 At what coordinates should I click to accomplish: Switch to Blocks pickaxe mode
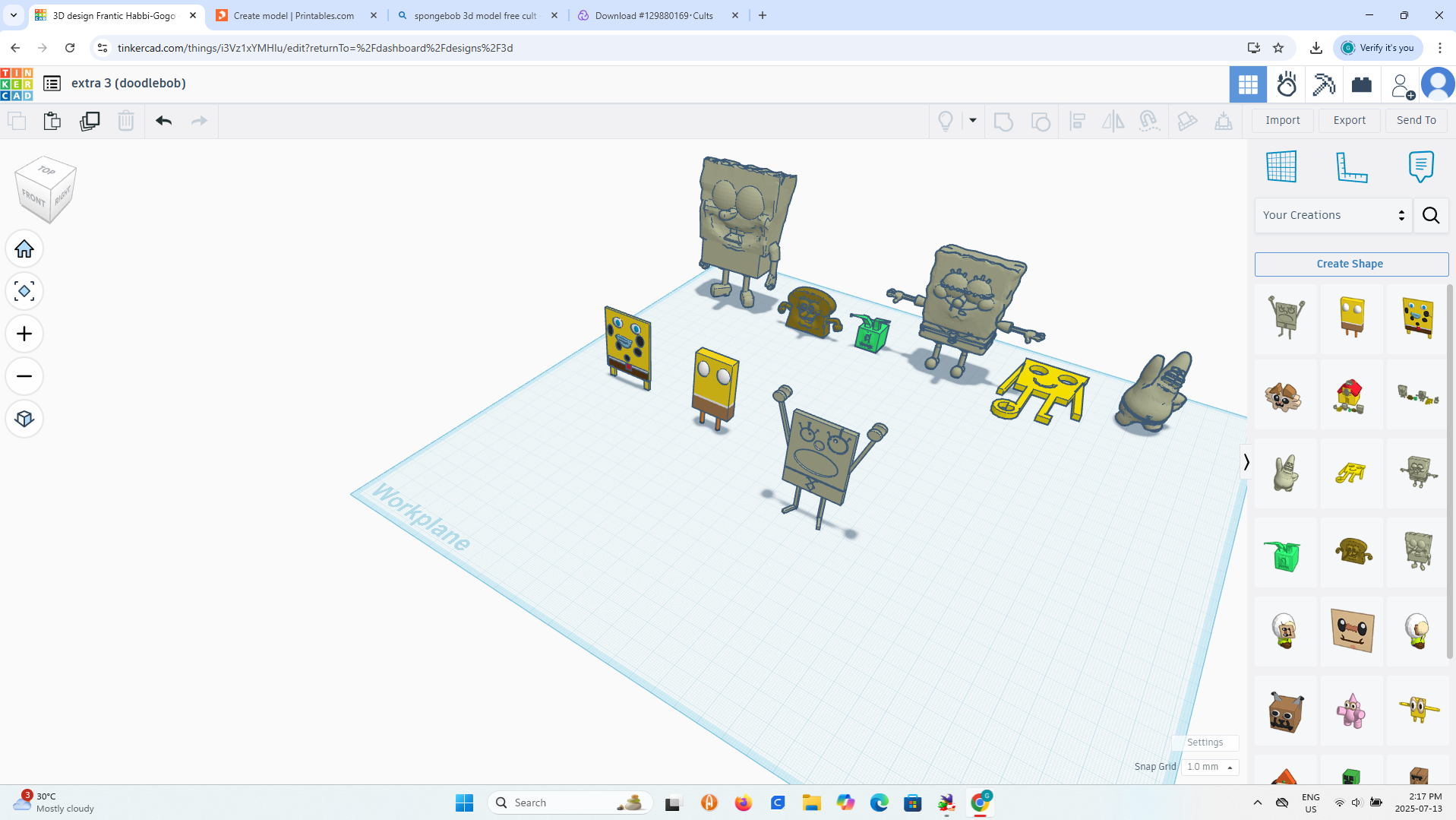click(x=1324, y=84)
